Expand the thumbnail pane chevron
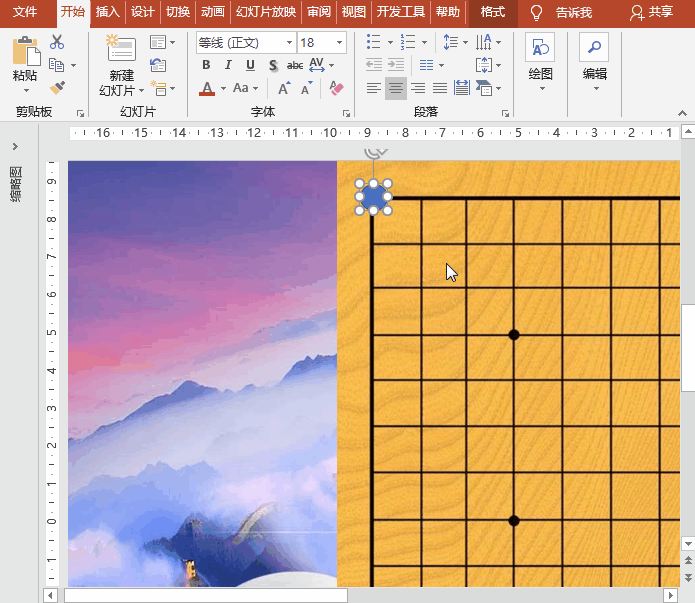 tap(16, 146)
